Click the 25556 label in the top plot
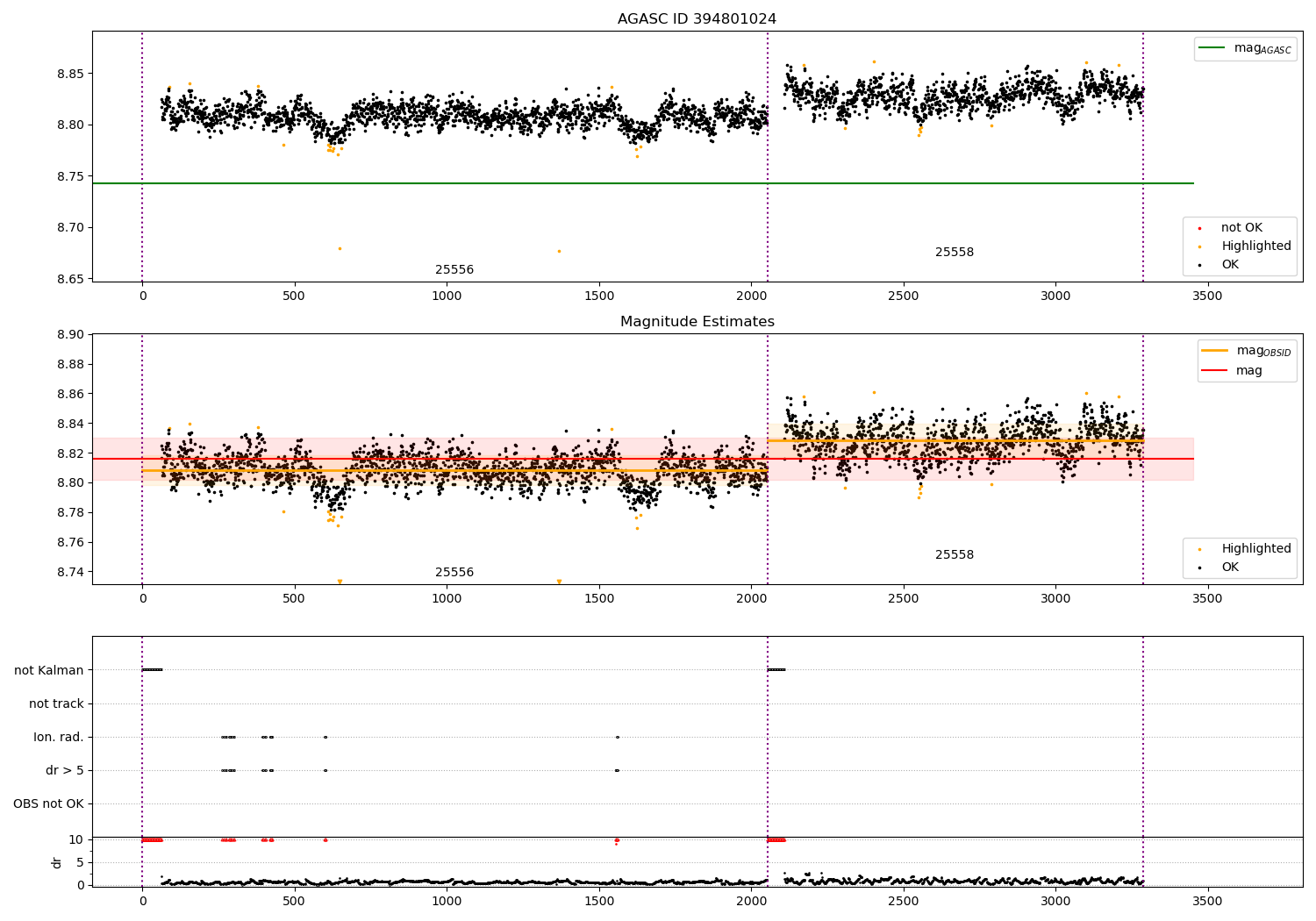1316x921 pixels. click(x=454, y=270)
